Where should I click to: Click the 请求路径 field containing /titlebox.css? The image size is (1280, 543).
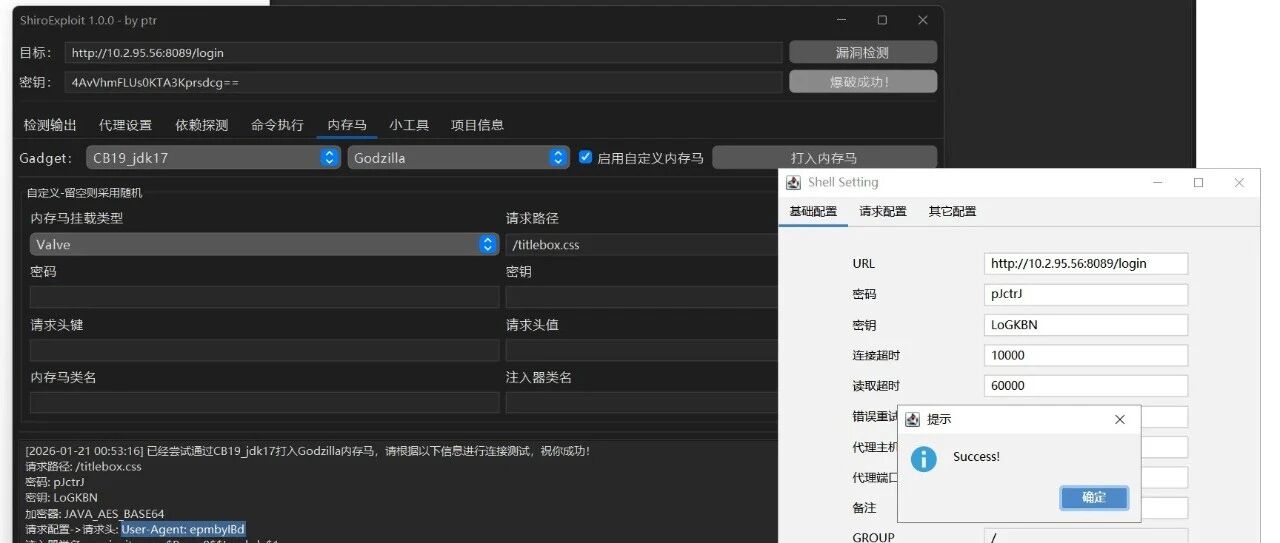coord(642,244)
